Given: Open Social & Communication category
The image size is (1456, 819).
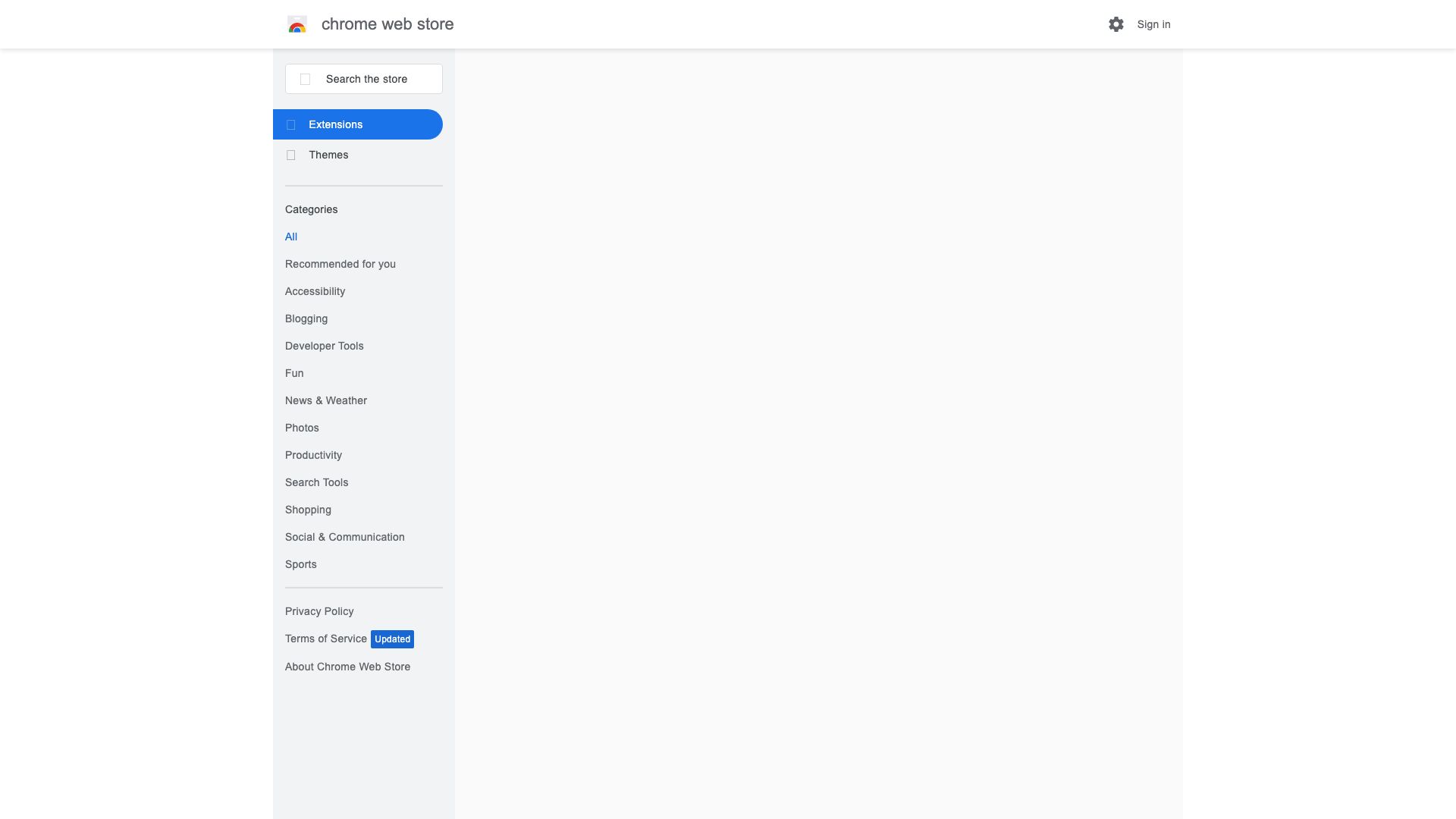Looking at the screenshot, I should click(x=344, y=537).
